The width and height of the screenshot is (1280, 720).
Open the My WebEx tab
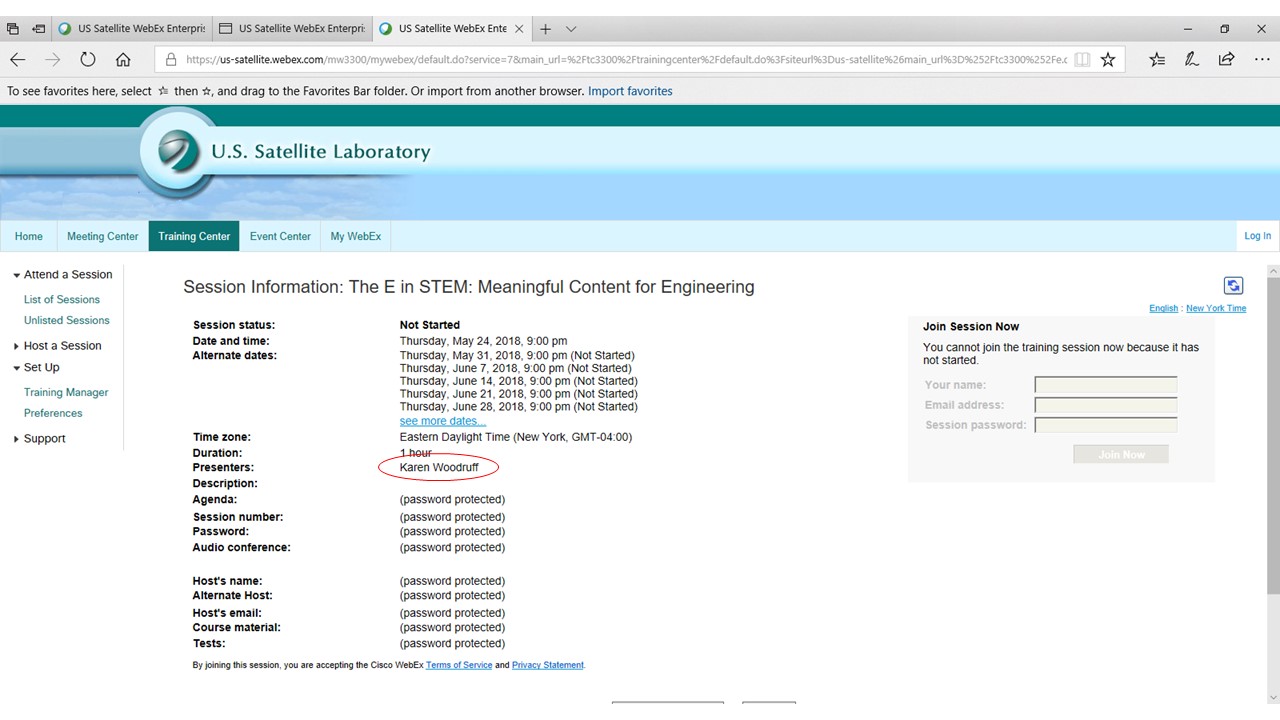355,237
